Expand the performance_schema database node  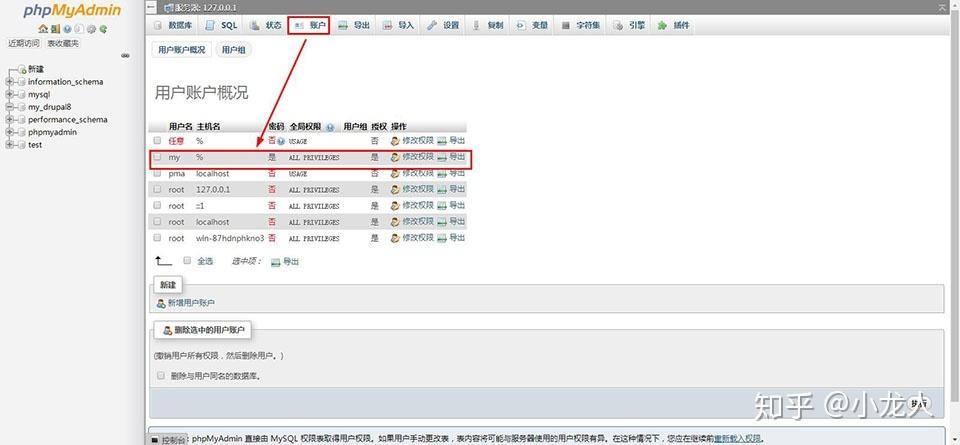point(9,119)
